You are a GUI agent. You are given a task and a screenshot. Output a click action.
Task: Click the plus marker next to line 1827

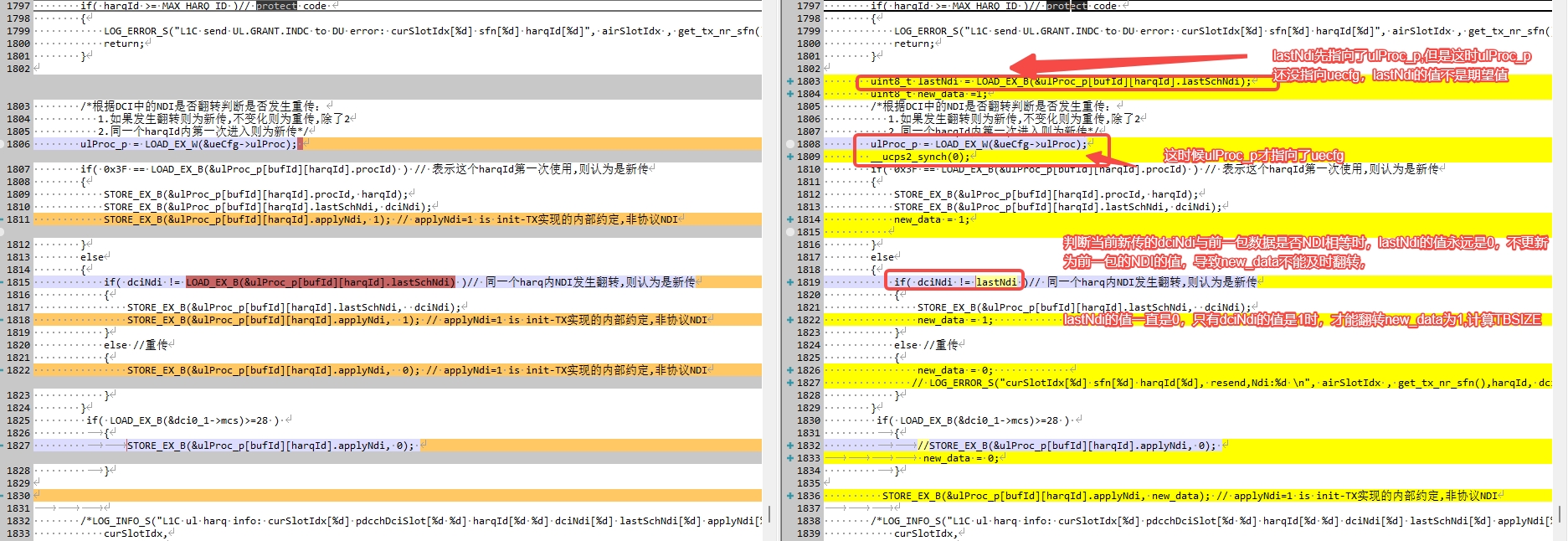click(790, 383)
